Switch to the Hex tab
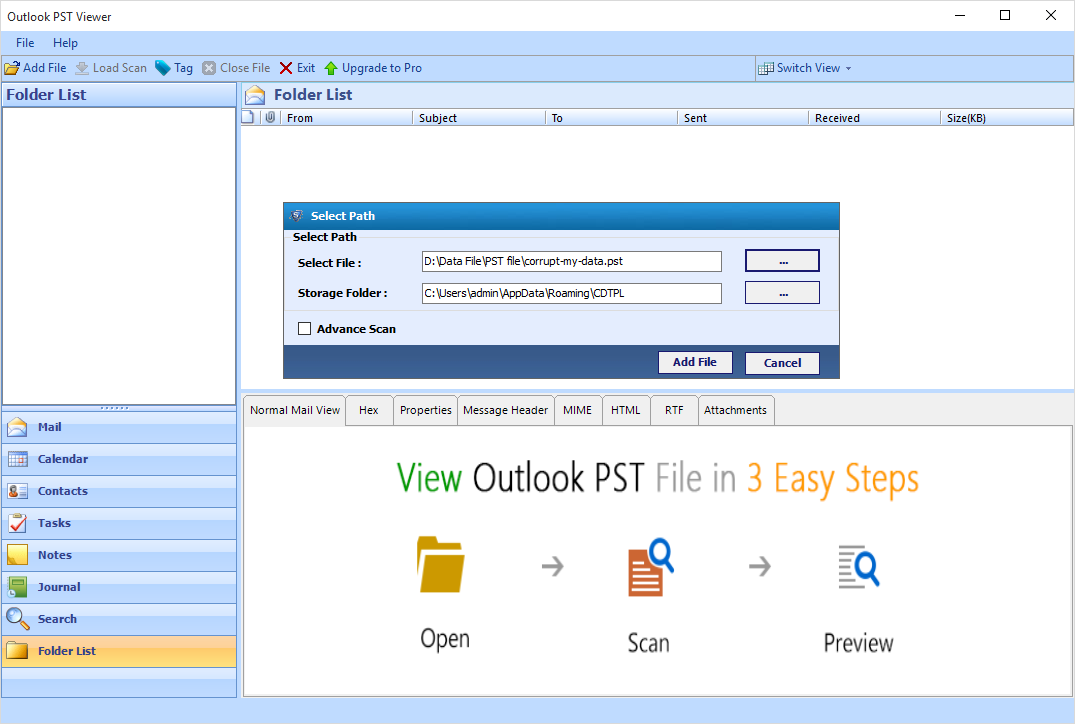The width and height of the screenshot is (1075, 724). [369, 410]
